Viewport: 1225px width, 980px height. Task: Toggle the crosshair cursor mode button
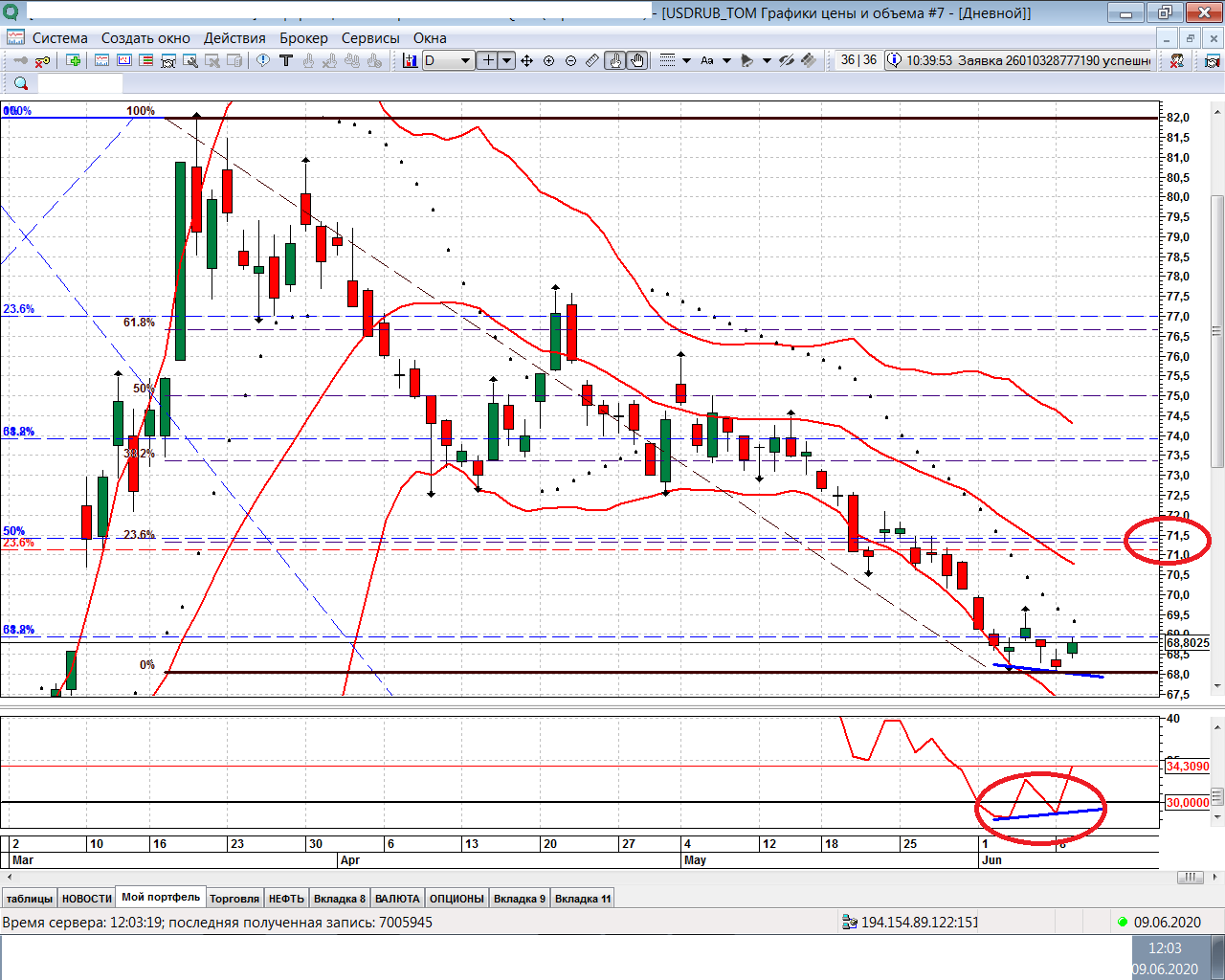tap(488, 60)
